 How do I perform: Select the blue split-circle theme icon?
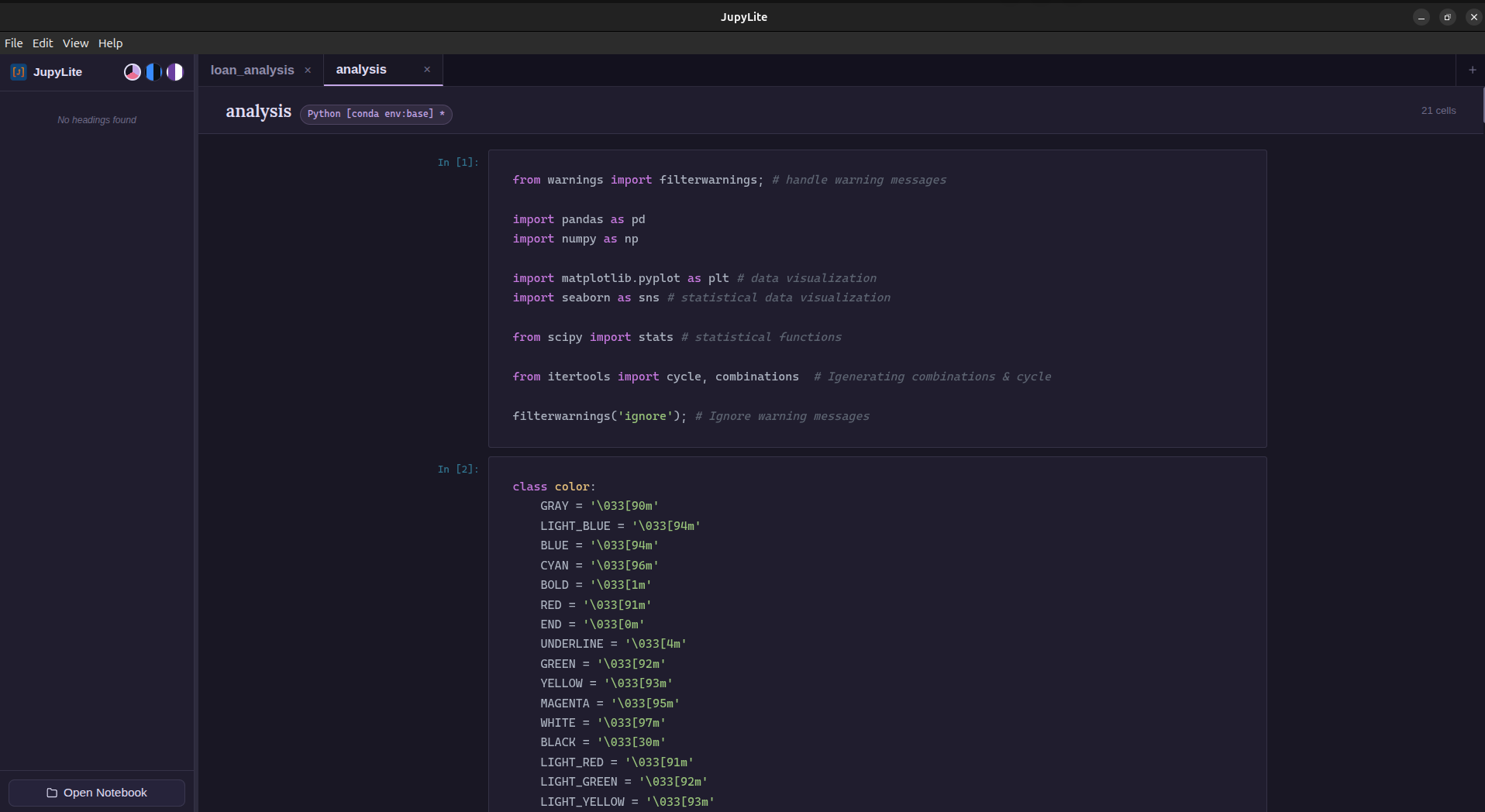click(153, 71)
